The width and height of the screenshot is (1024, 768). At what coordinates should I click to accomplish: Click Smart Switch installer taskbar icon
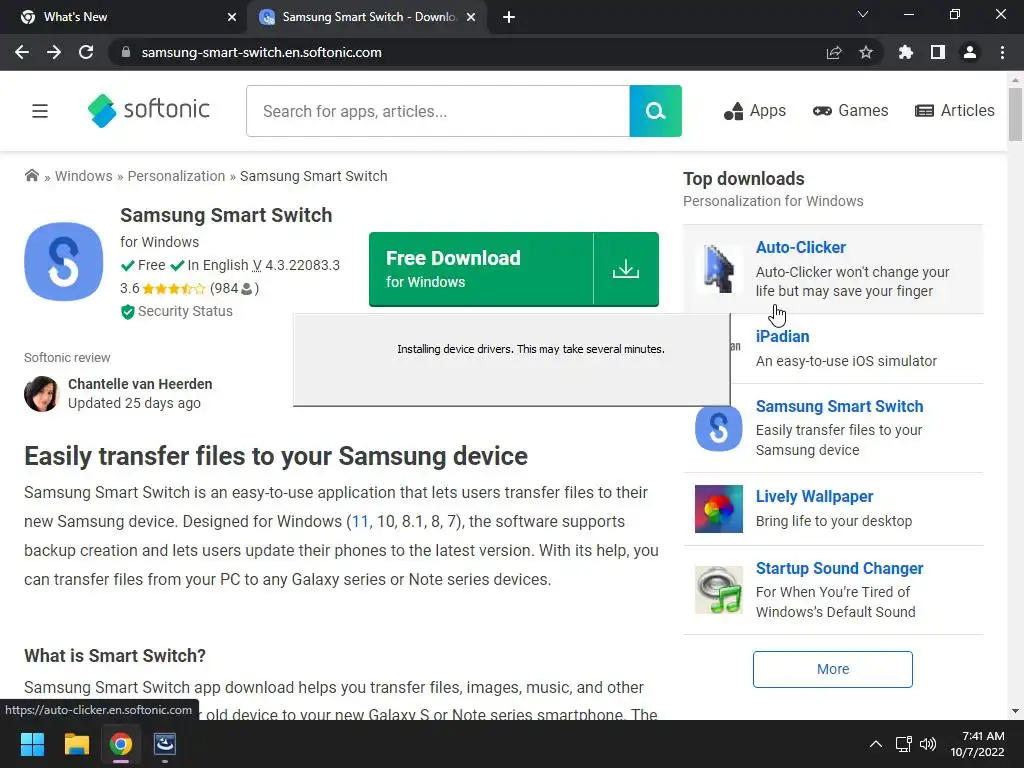click(x=165, y=744)
